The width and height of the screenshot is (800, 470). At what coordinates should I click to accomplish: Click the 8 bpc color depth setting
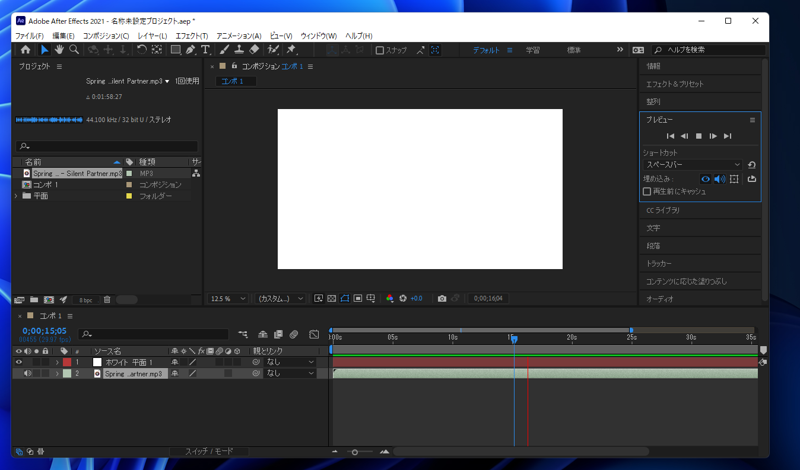(86, 300)
